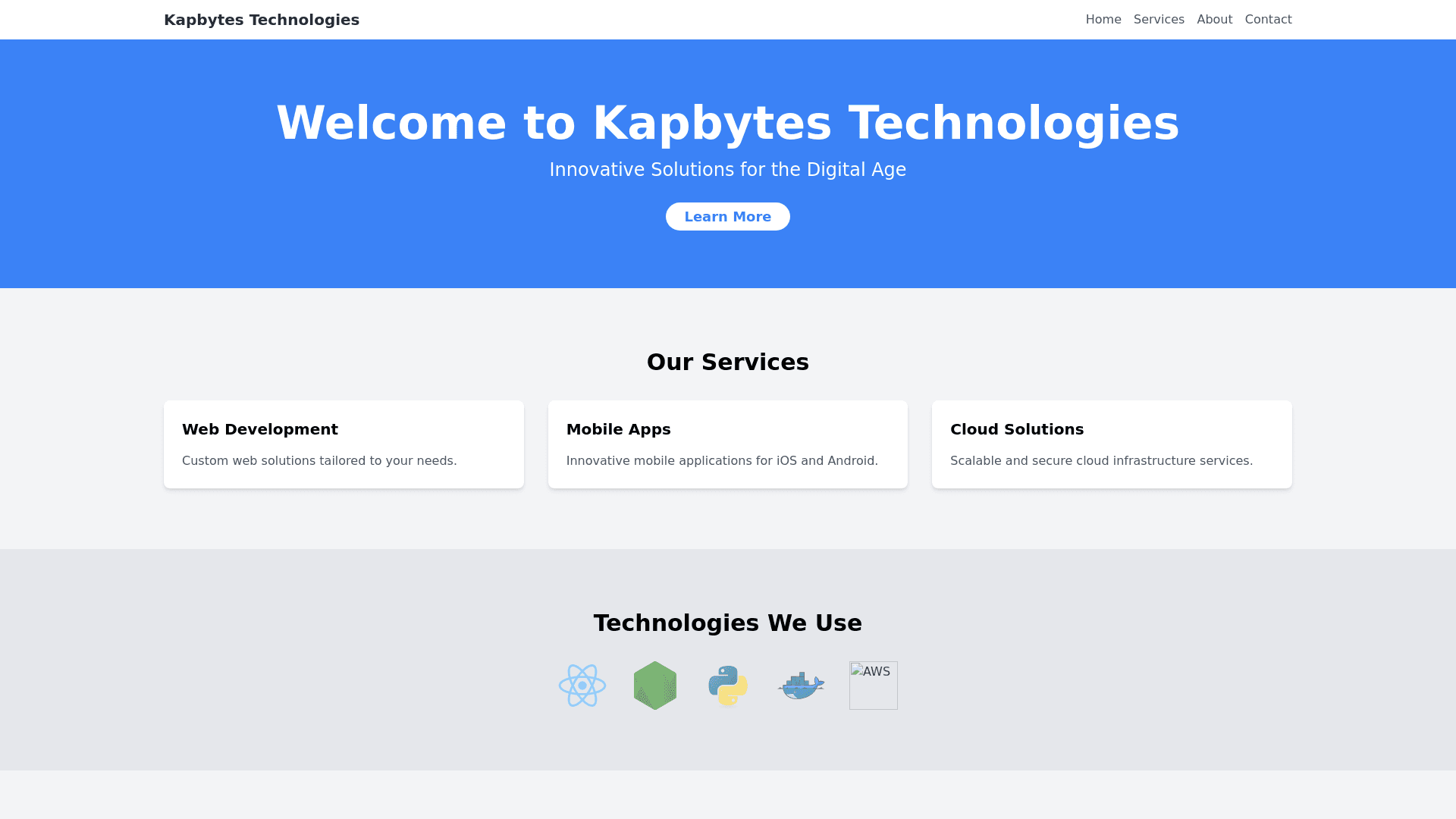Image resolution: width=1456 pixels, height=819 pixels.
Task: Click the Cloud Solutions card description text
Action: coord(1101,461)
